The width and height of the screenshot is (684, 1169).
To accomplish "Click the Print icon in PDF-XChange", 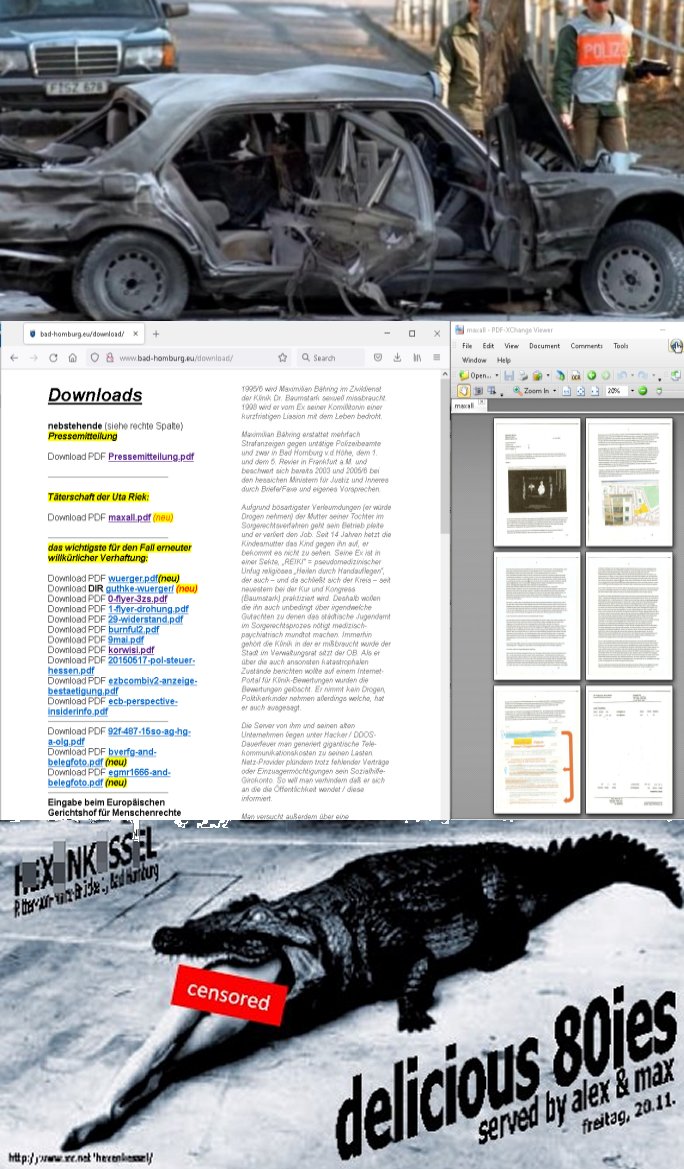I will 524,376.
